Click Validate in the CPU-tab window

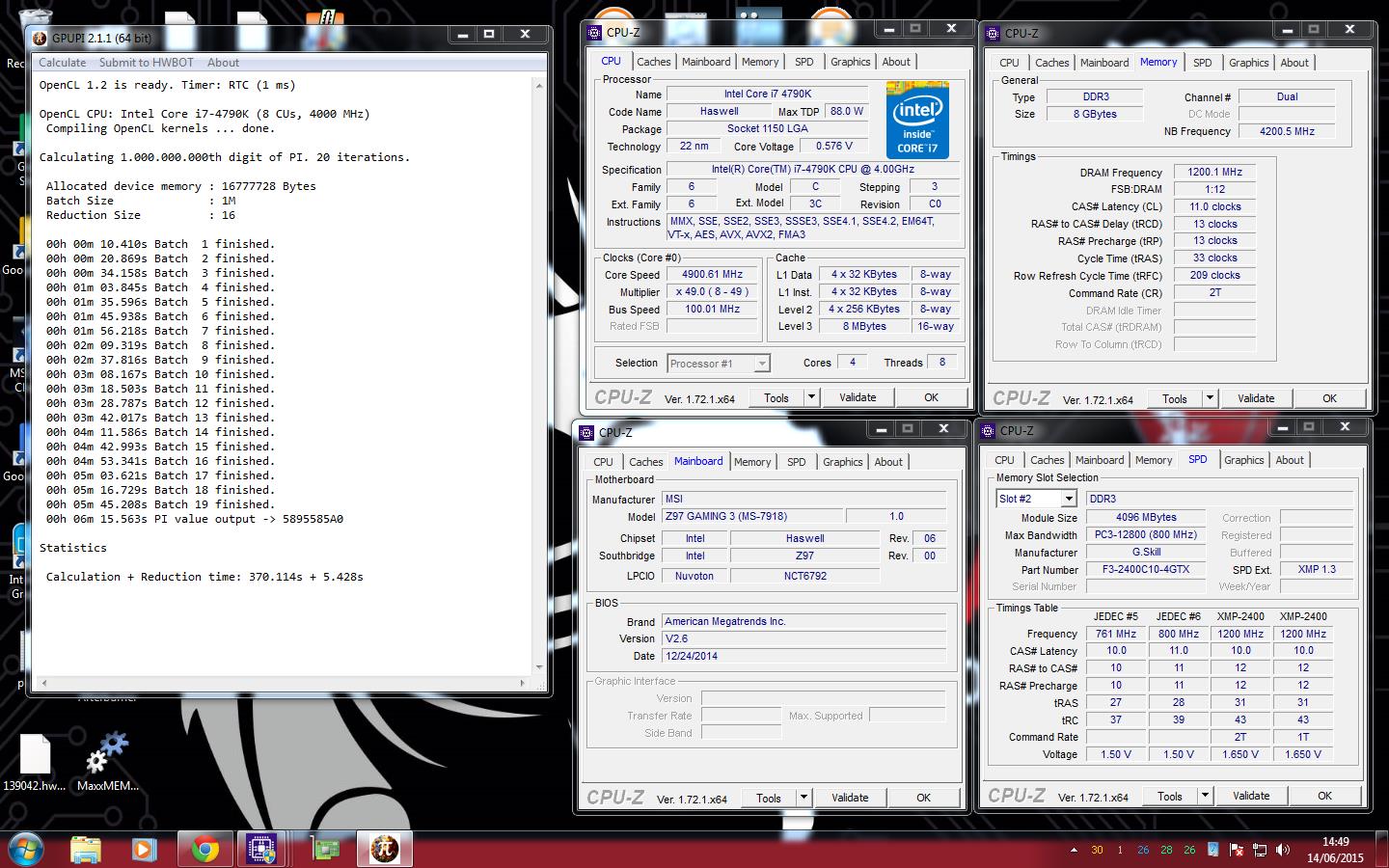coord(858,397)
